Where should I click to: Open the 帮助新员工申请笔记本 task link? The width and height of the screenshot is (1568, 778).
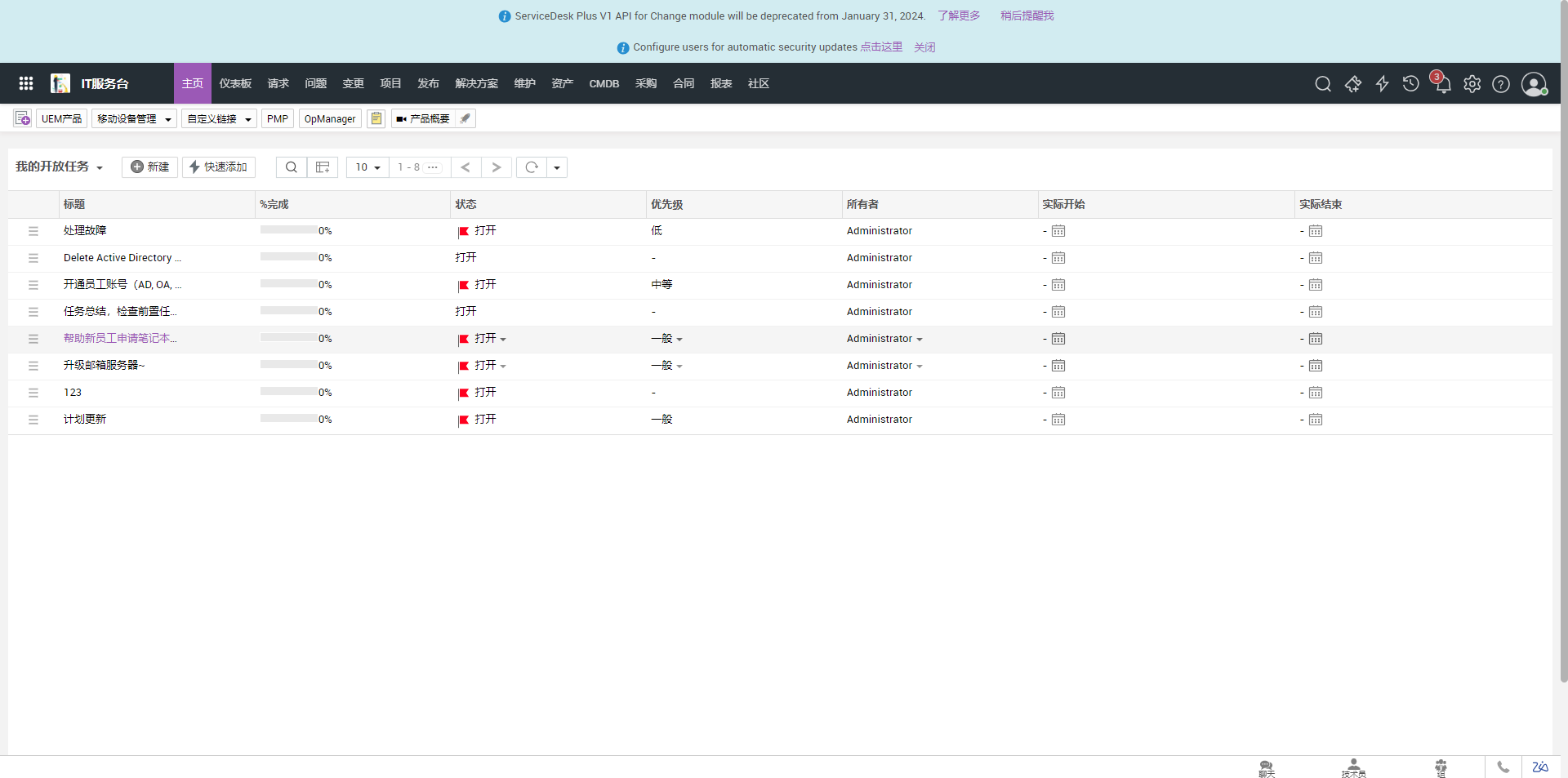click(120, 339)
